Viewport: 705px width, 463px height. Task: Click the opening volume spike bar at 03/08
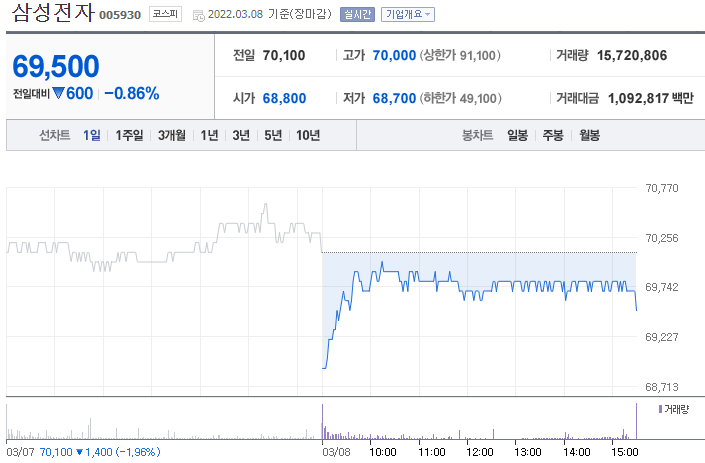point(322,421)
